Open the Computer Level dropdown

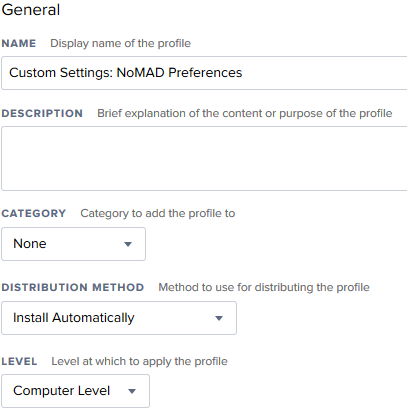pos(75,391)
